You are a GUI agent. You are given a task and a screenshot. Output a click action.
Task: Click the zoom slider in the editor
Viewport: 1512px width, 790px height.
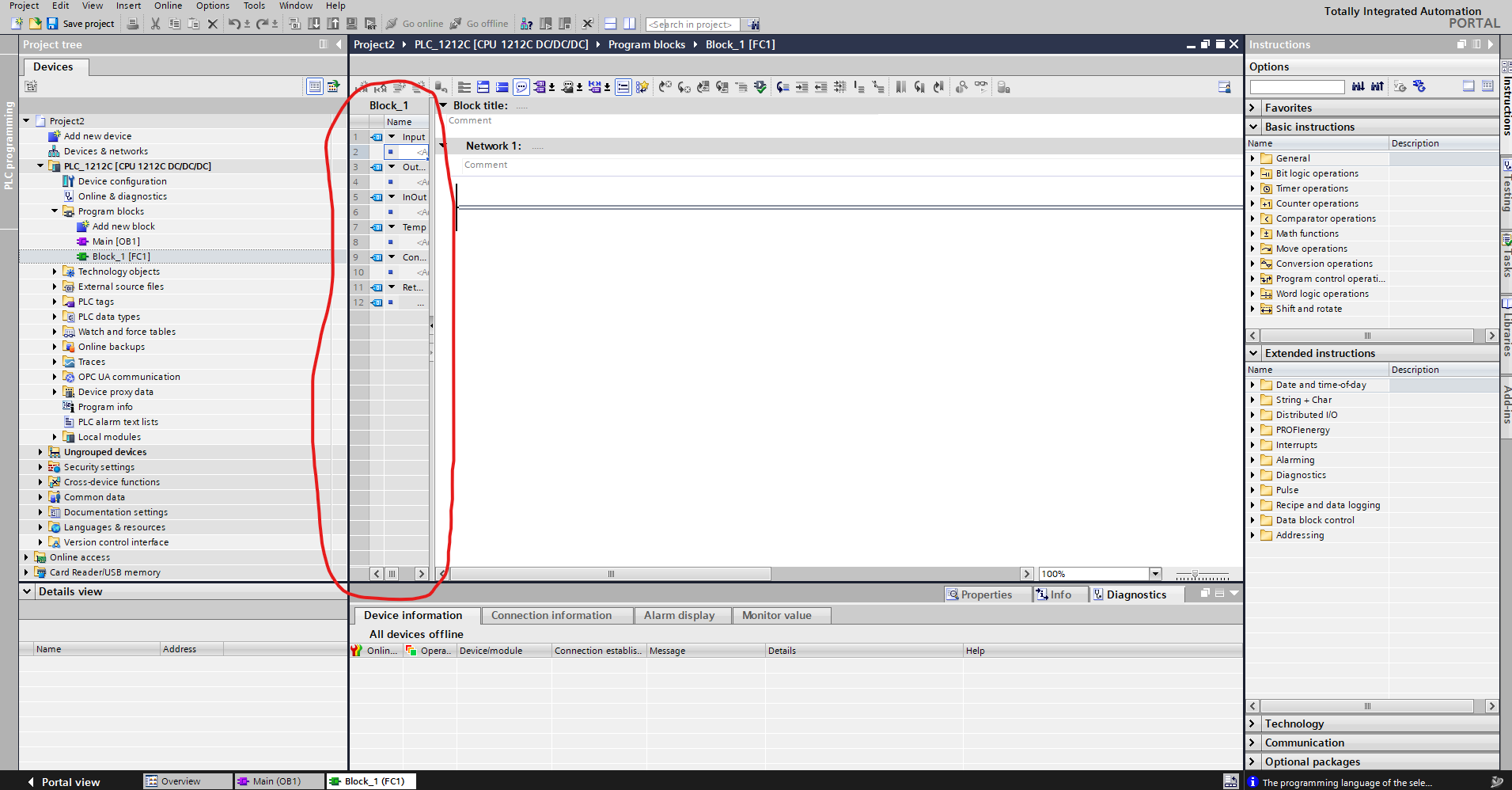coord(1195,575)
